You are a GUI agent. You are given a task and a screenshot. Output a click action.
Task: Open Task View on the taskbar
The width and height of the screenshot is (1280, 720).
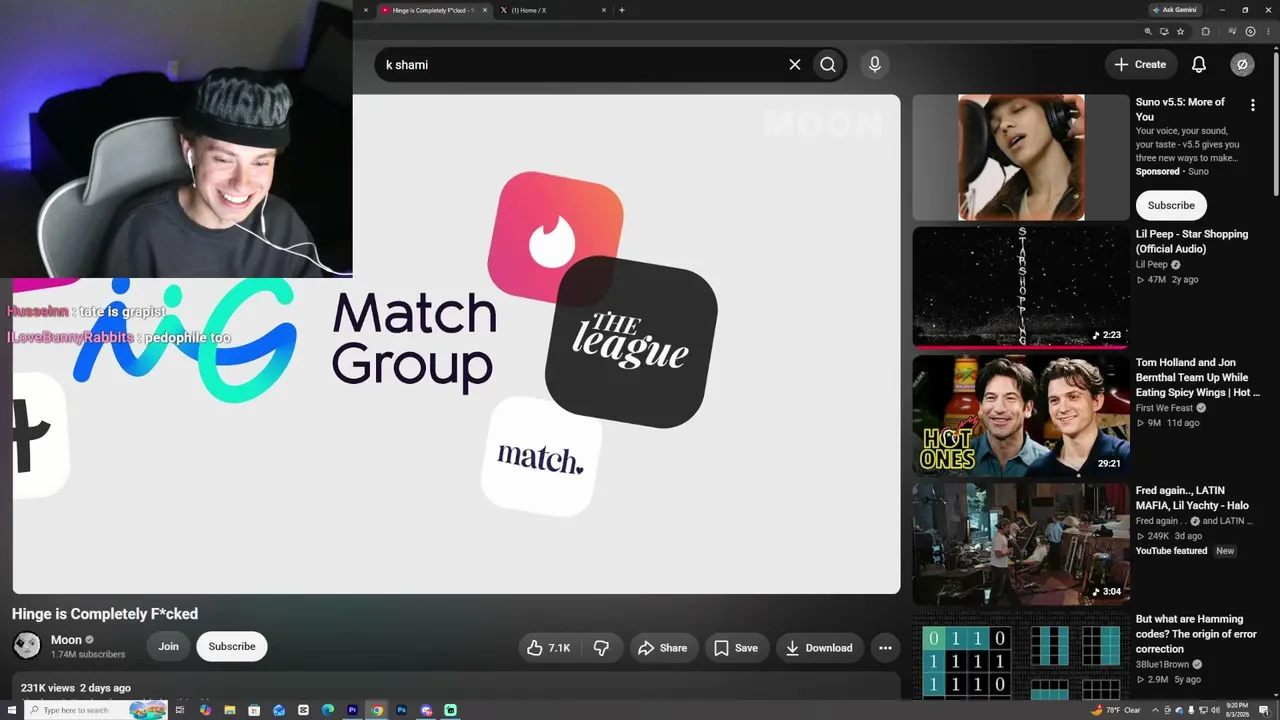181,710
